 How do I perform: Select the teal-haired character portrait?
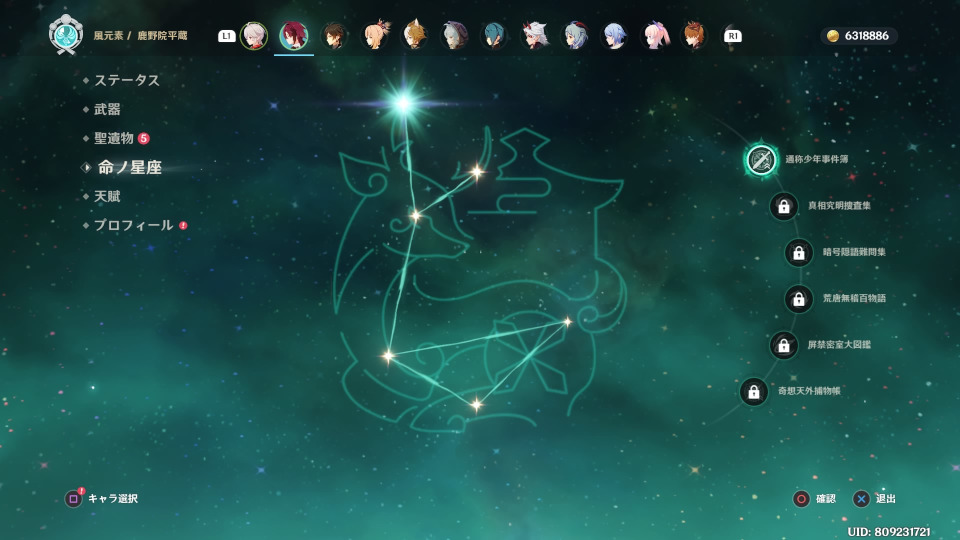tap(494, 36)
